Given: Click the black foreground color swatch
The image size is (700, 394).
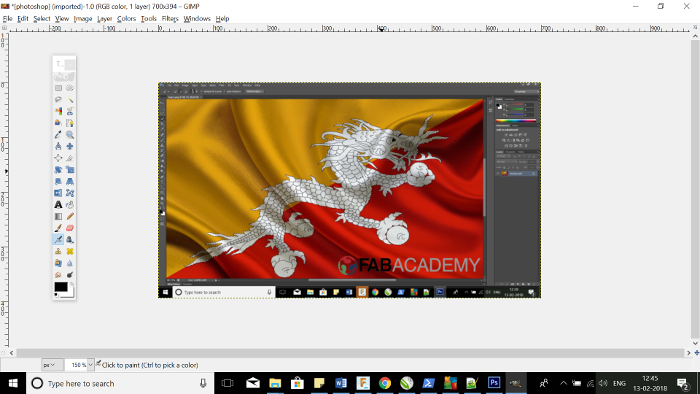Looking at the screenshot, I should 61,287.
